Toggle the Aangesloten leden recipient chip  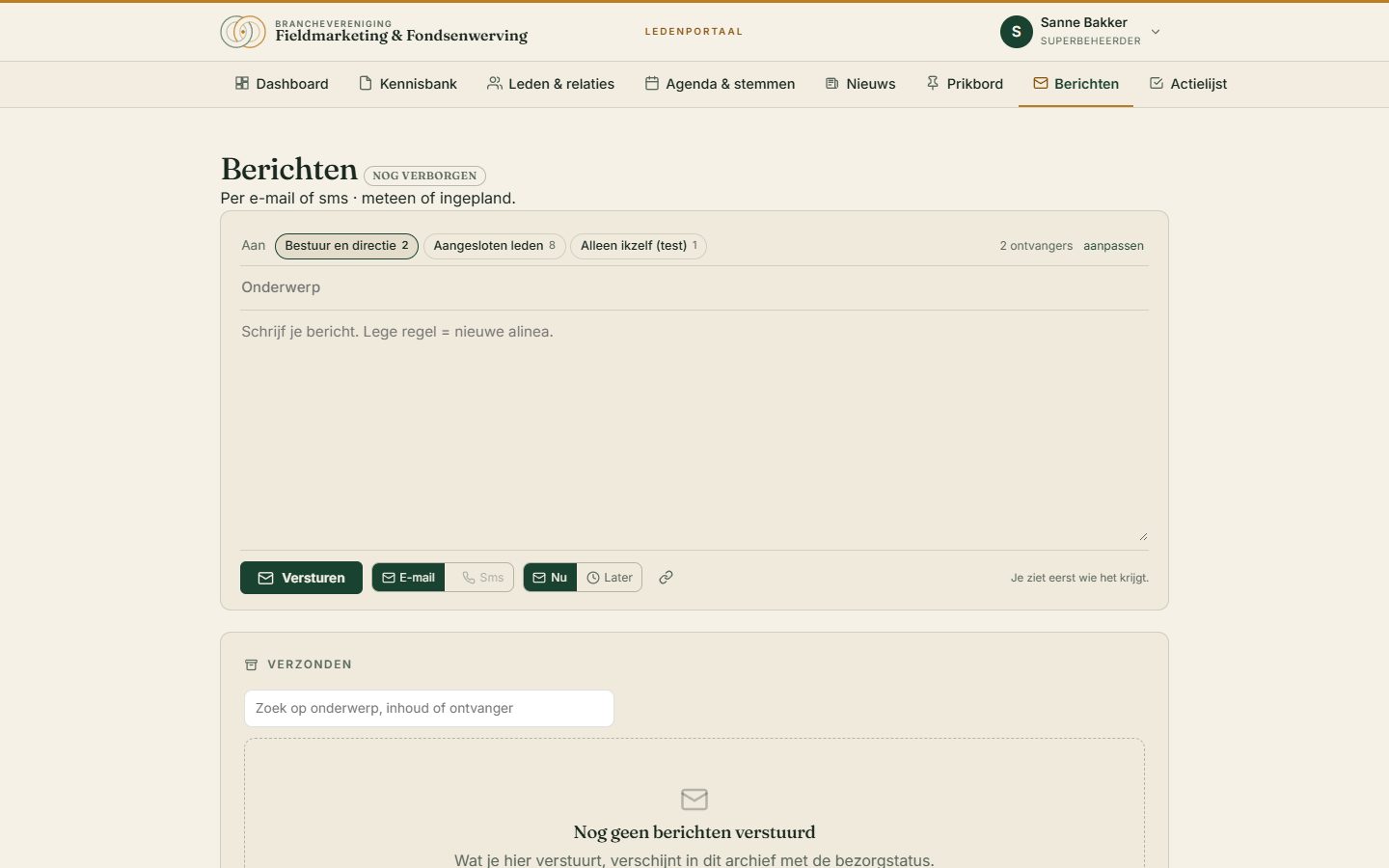point(495,246)
